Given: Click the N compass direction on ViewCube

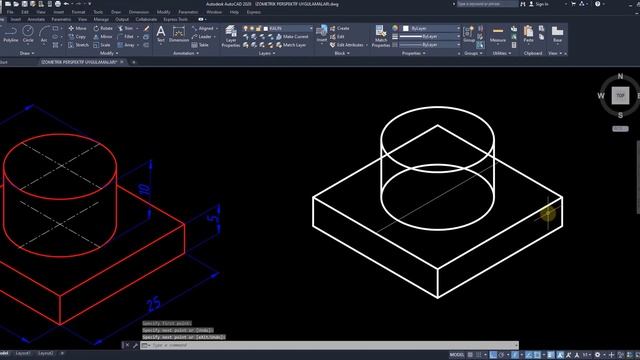Looking at the screenshot, I should [620, 76].
